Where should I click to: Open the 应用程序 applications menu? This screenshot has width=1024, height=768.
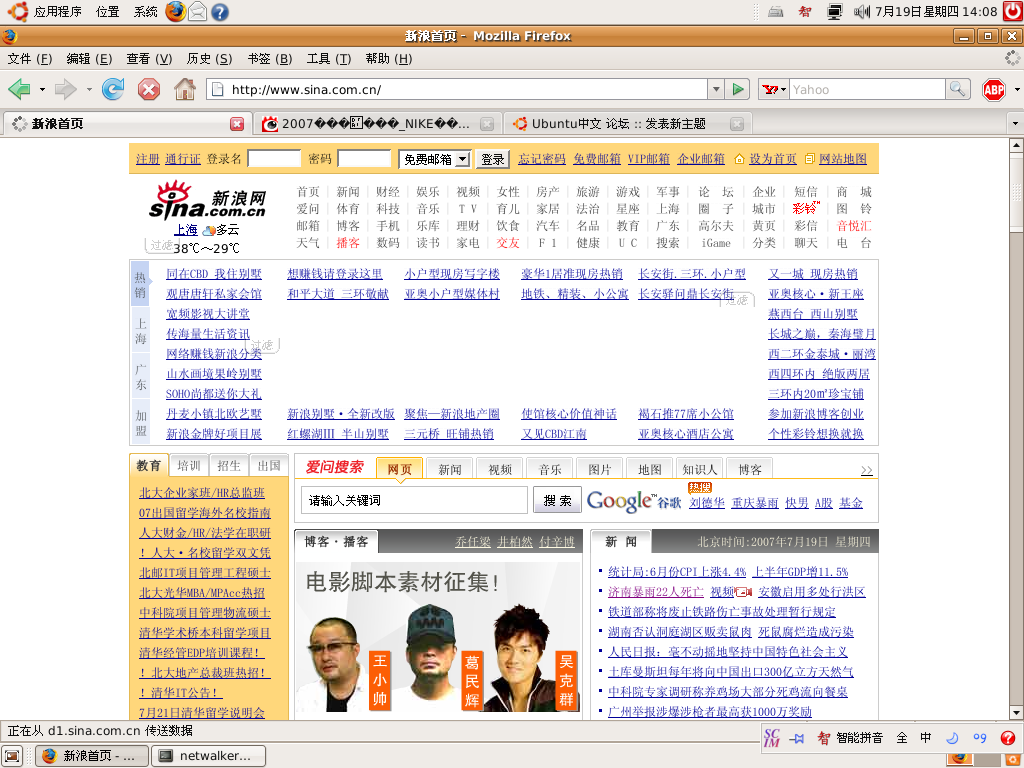coord(57,12)
